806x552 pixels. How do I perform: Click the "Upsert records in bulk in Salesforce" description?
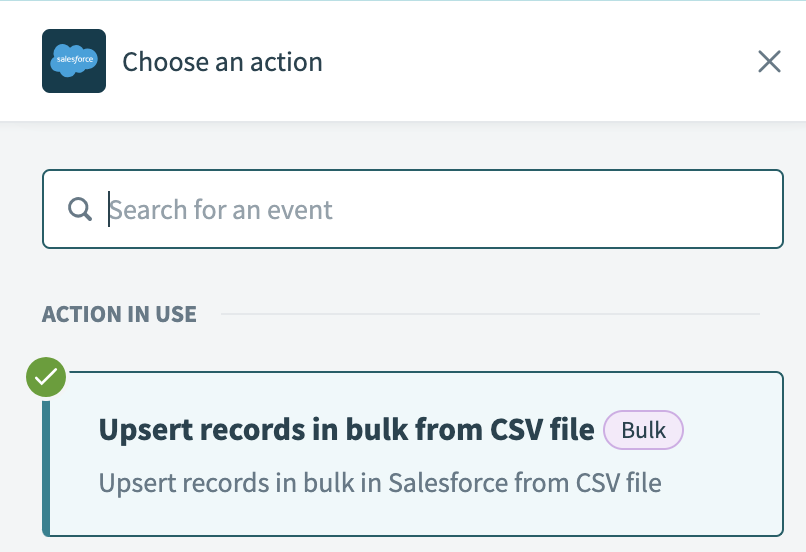click(380, 484)
